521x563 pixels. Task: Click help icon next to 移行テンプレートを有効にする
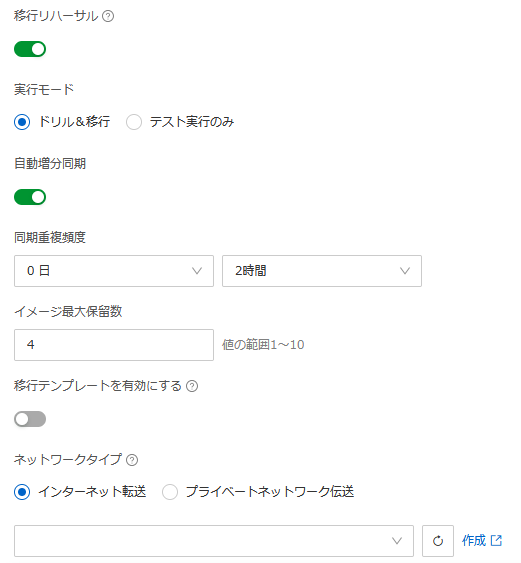tap(192, 386)
